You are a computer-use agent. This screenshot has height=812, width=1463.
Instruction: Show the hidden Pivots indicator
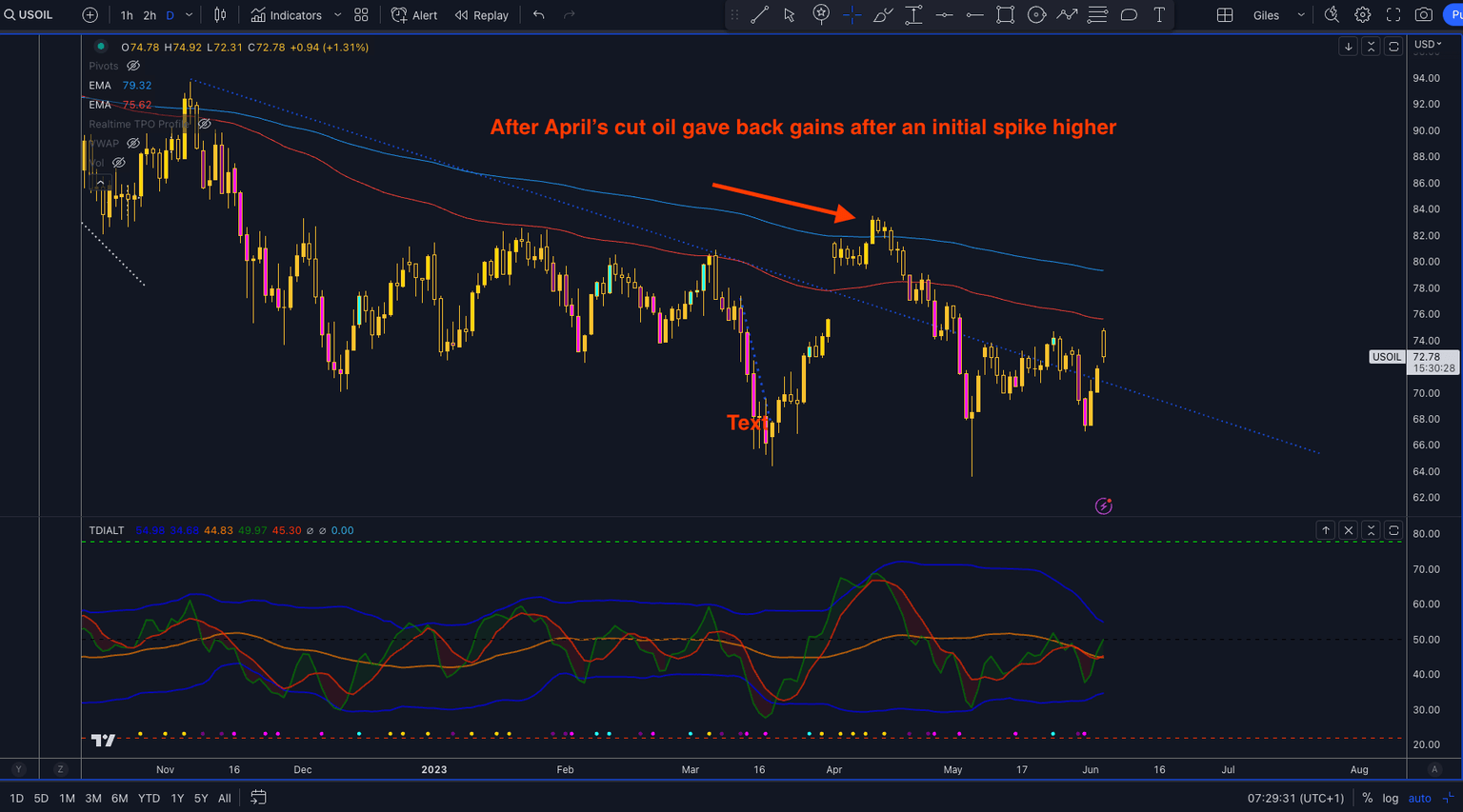pyautogui.click(x=133, y=66)
